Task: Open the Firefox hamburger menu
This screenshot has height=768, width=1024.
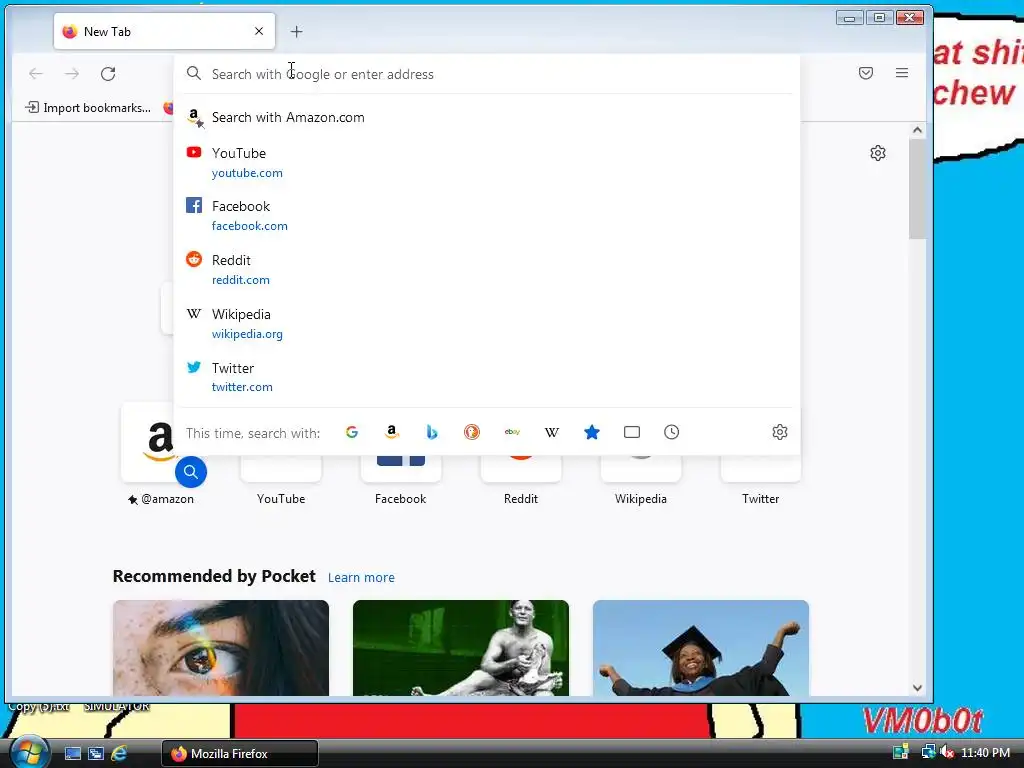Action: tap(902, 73)
